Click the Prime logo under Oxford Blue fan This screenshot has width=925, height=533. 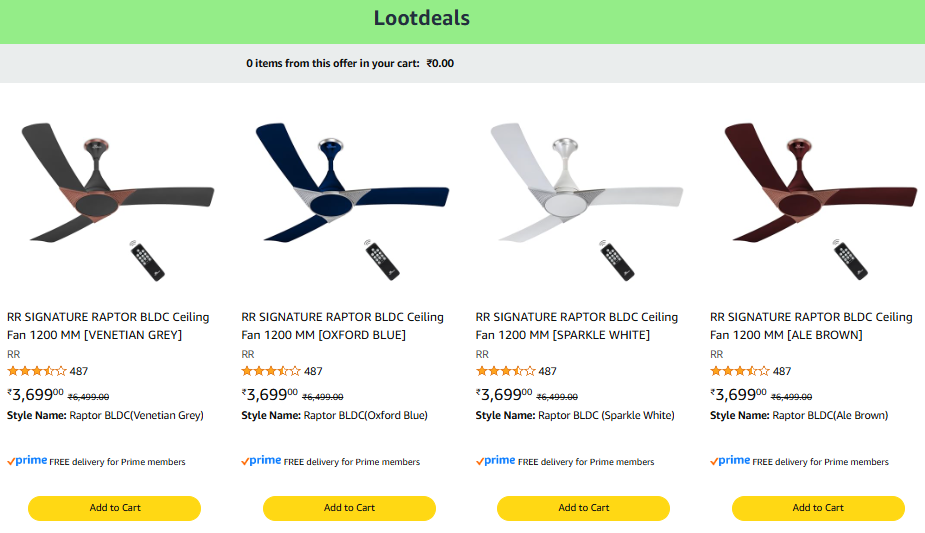point(262,461)
